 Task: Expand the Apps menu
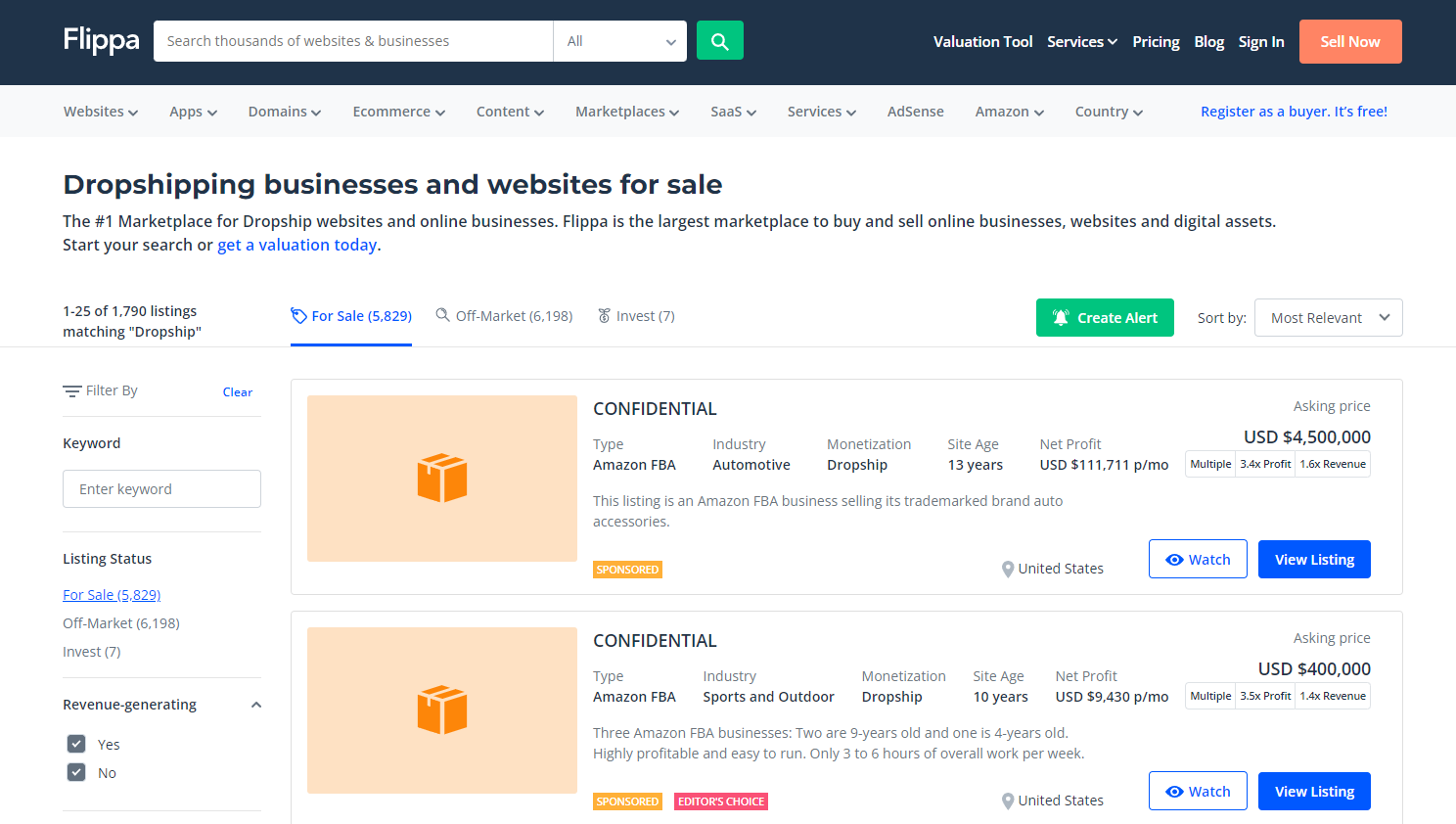(x=193, y=112)
